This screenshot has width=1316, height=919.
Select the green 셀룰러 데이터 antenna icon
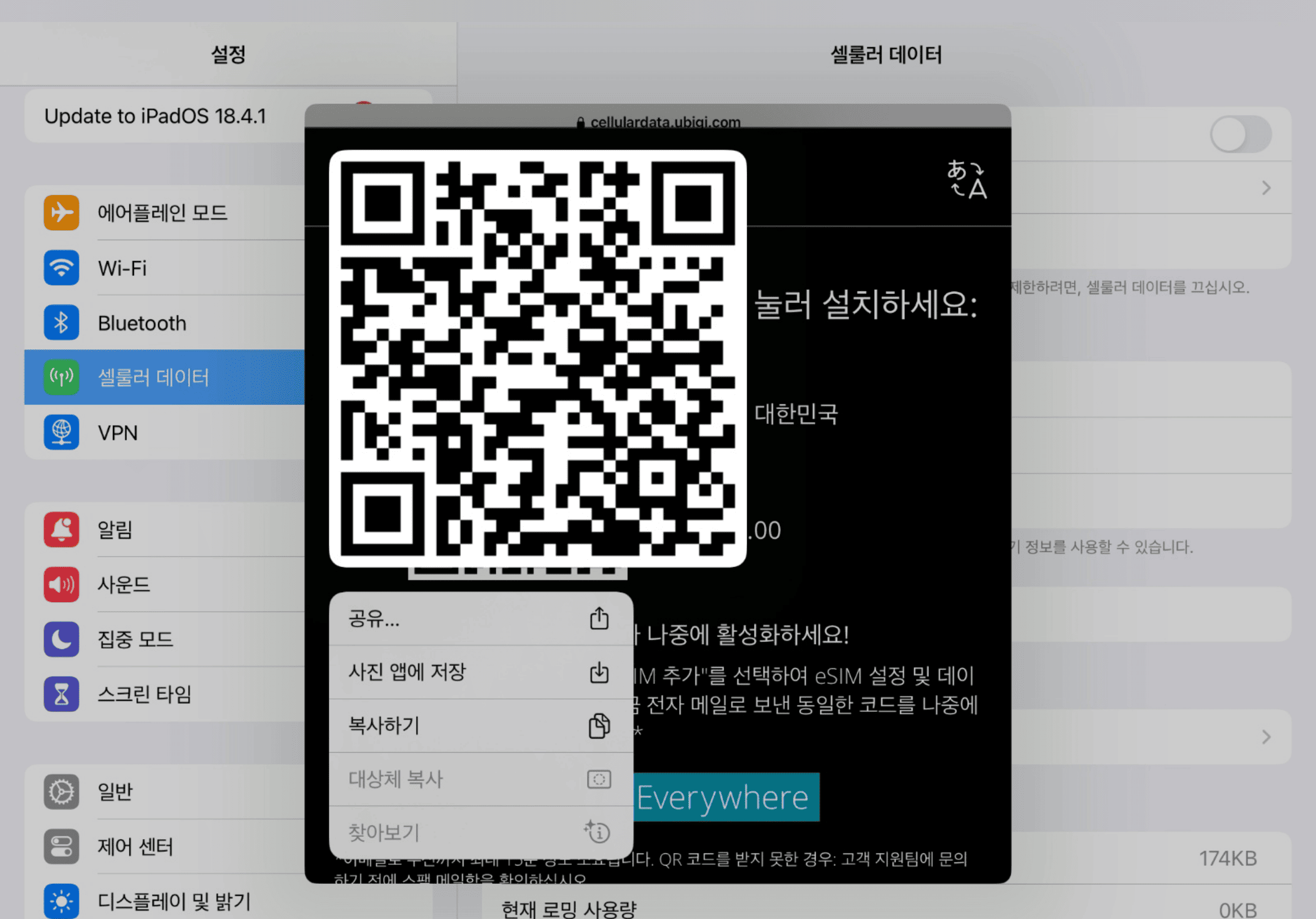tap(61, 377)
